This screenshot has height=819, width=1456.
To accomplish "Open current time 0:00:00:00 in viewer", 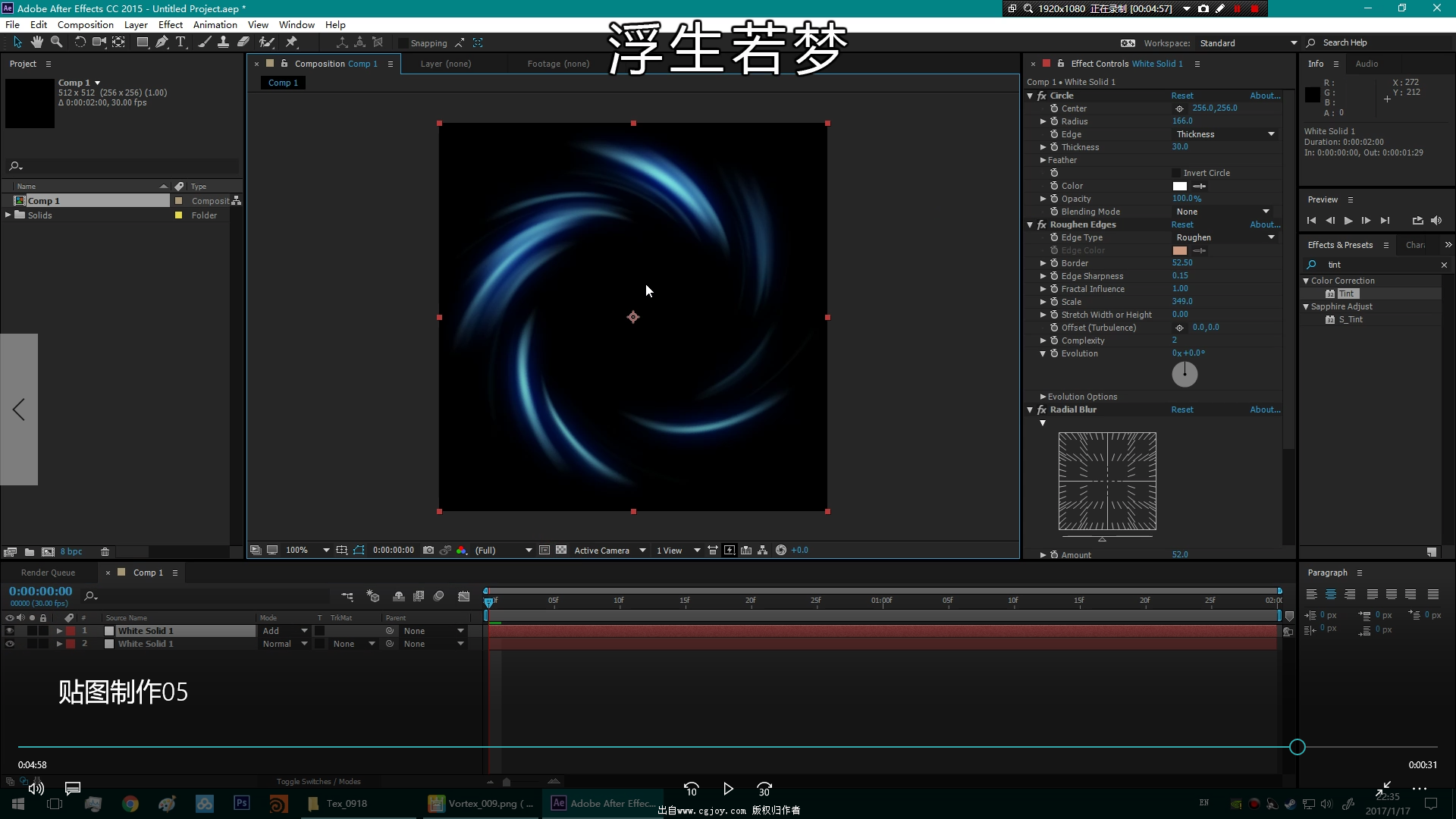I will pyautogui.click(x=394, y=551).
